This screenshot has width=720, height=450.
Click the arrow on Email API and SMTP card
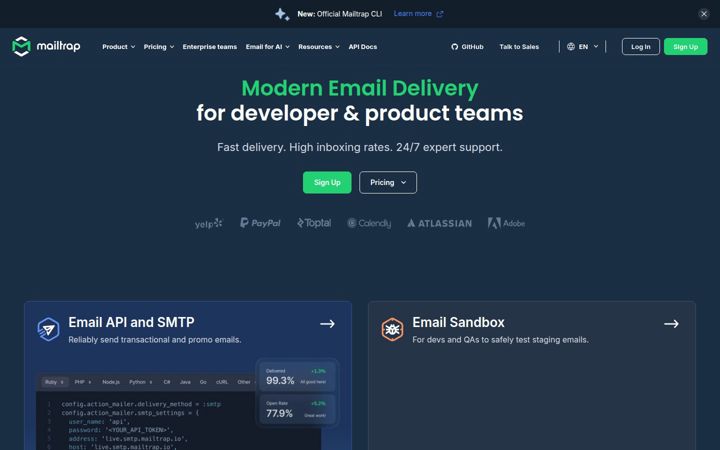click(x=327, y=324)
